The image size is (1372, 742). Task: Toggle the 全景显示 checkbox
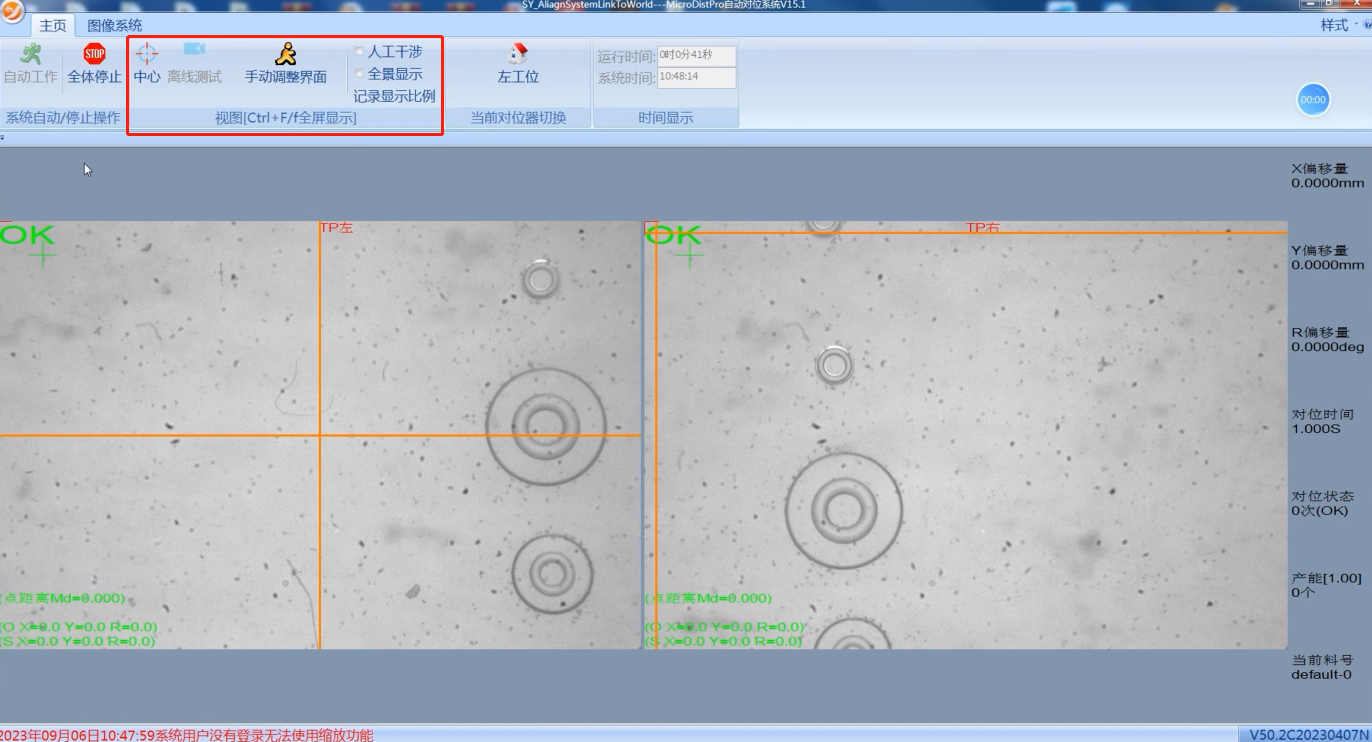pos(360,74)
